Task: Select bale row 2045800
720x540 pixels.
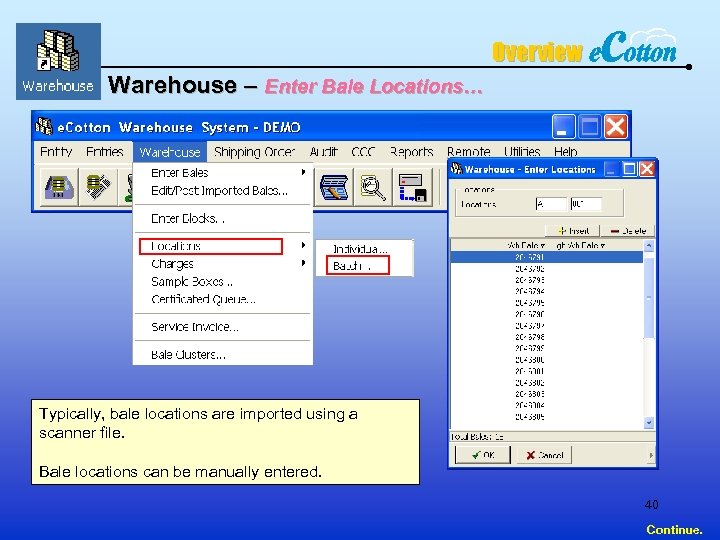Action: point(547,360)
